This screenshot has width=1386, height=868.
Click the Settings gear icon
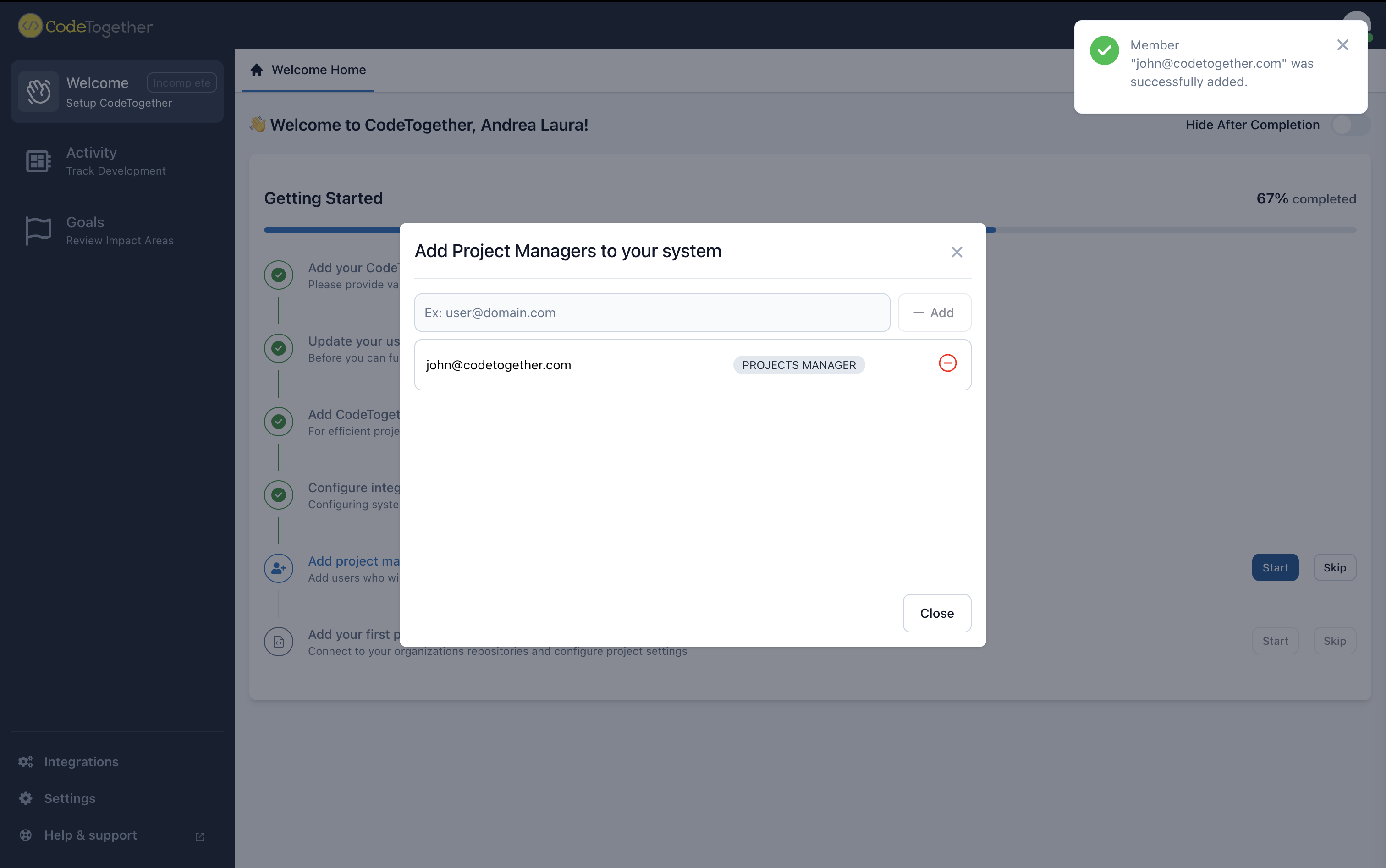tap(26, 798)
